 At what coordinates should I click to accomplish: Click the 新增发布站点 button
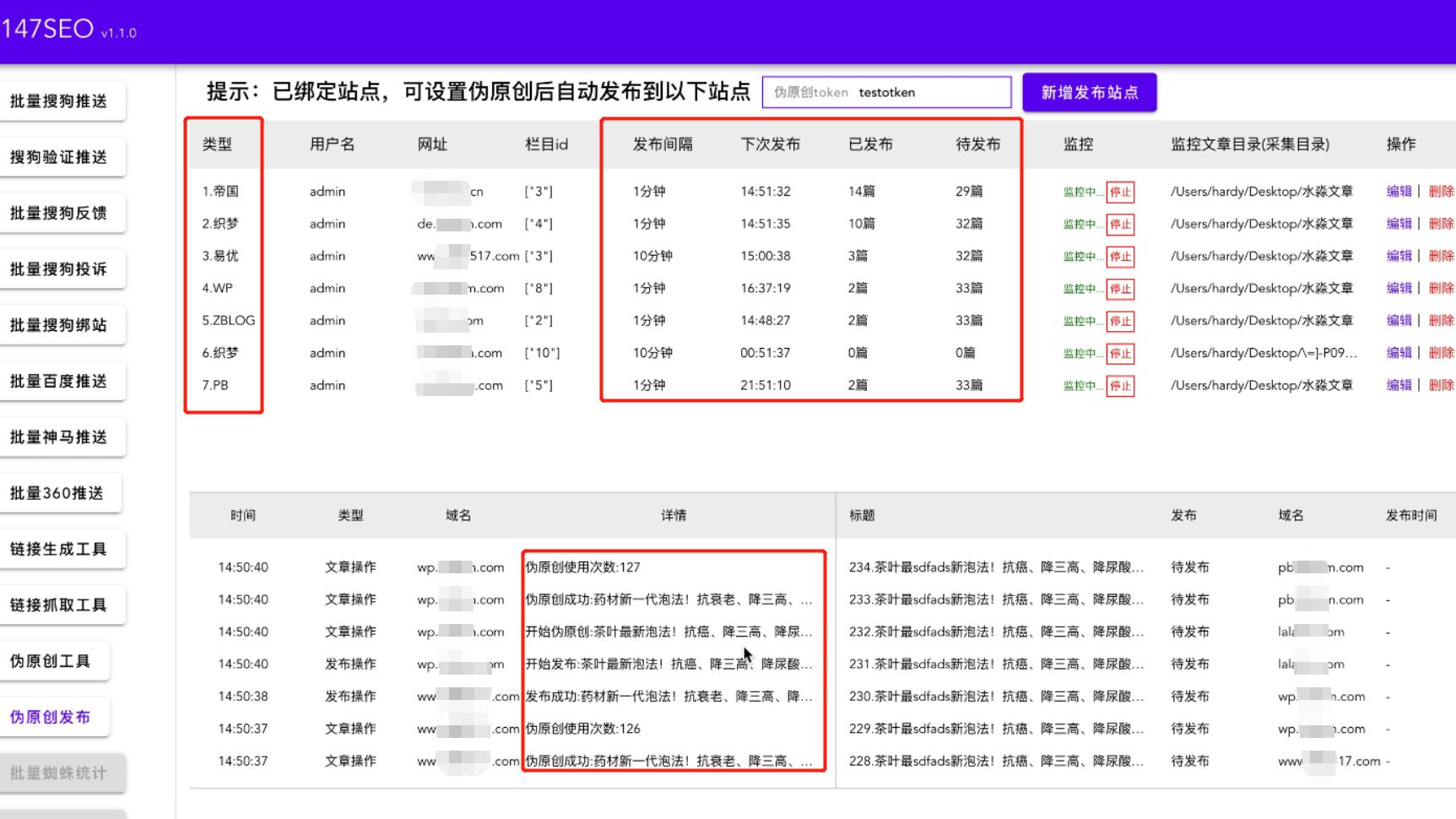(x=1090, y=92)
